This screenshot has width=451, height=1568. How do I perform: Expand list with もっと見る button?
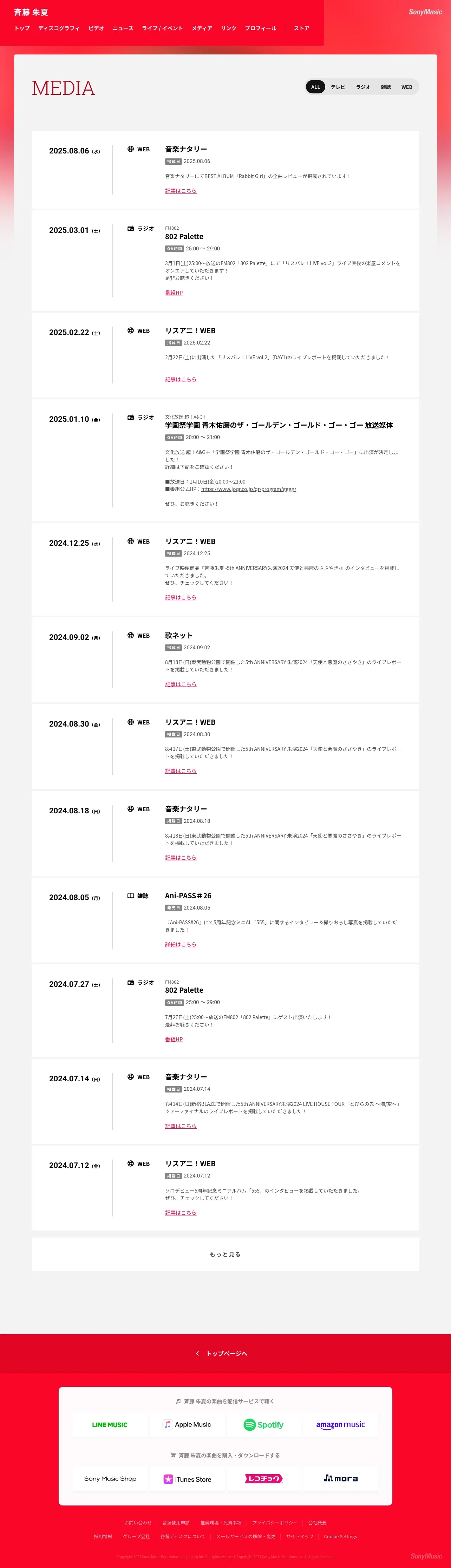225,1254
